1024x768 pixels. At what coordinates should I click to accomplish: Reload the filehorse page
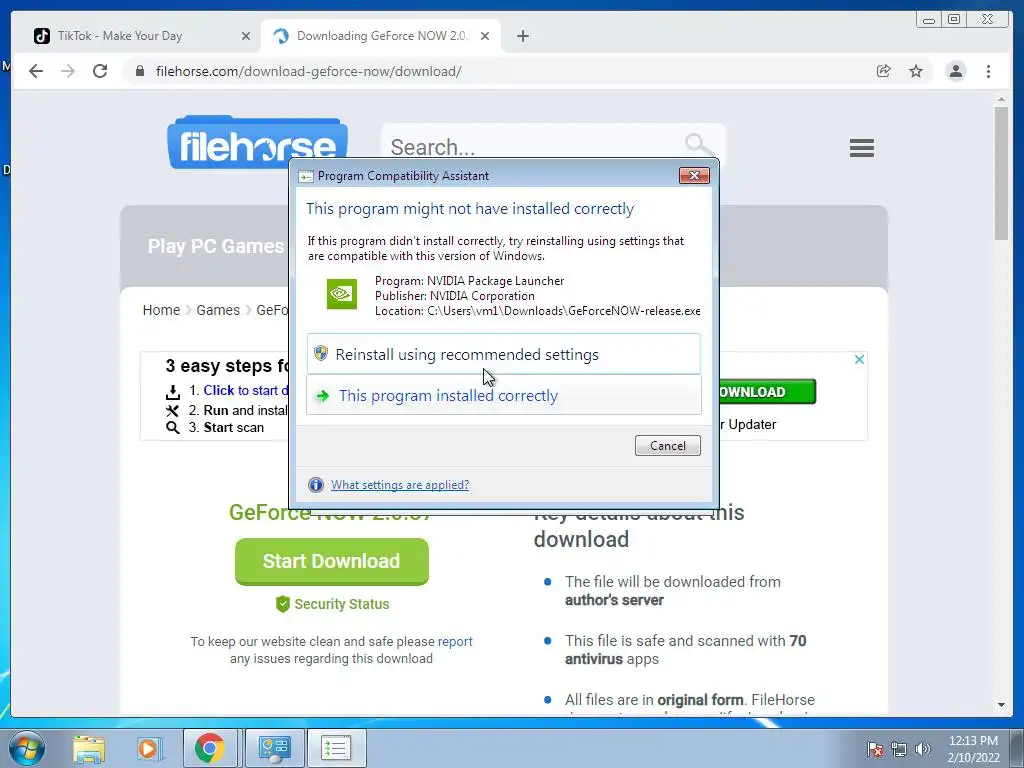point(100,71)
